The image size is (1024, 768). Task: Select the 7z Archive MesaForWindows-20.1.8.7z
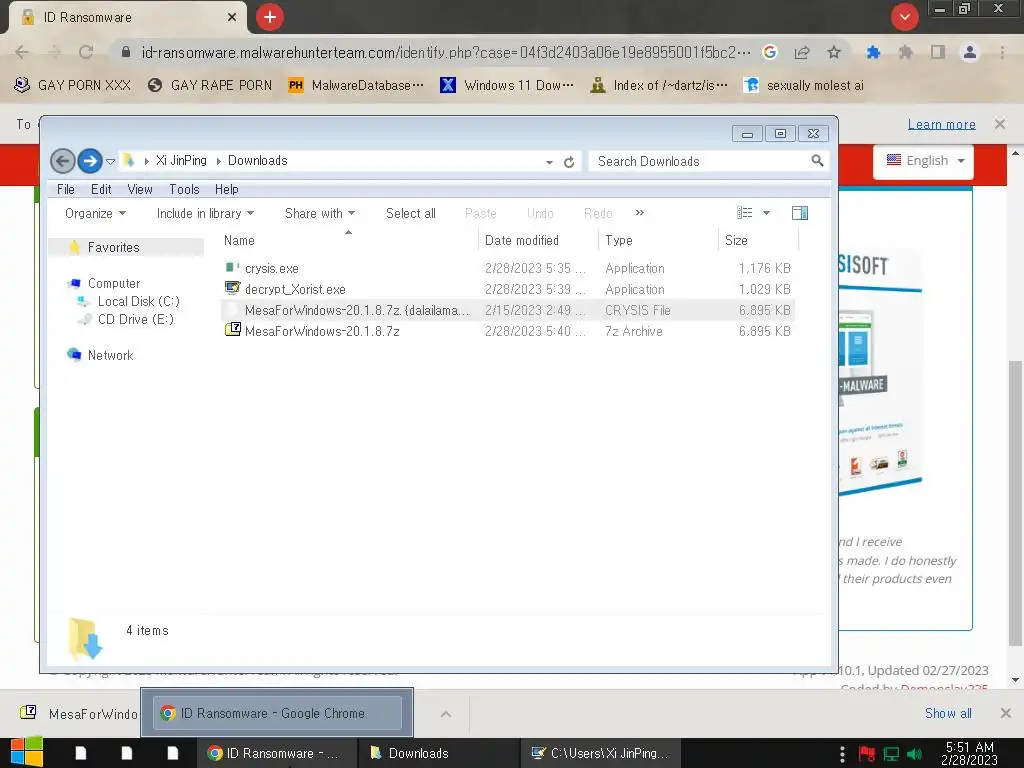(x=508, y=331)
